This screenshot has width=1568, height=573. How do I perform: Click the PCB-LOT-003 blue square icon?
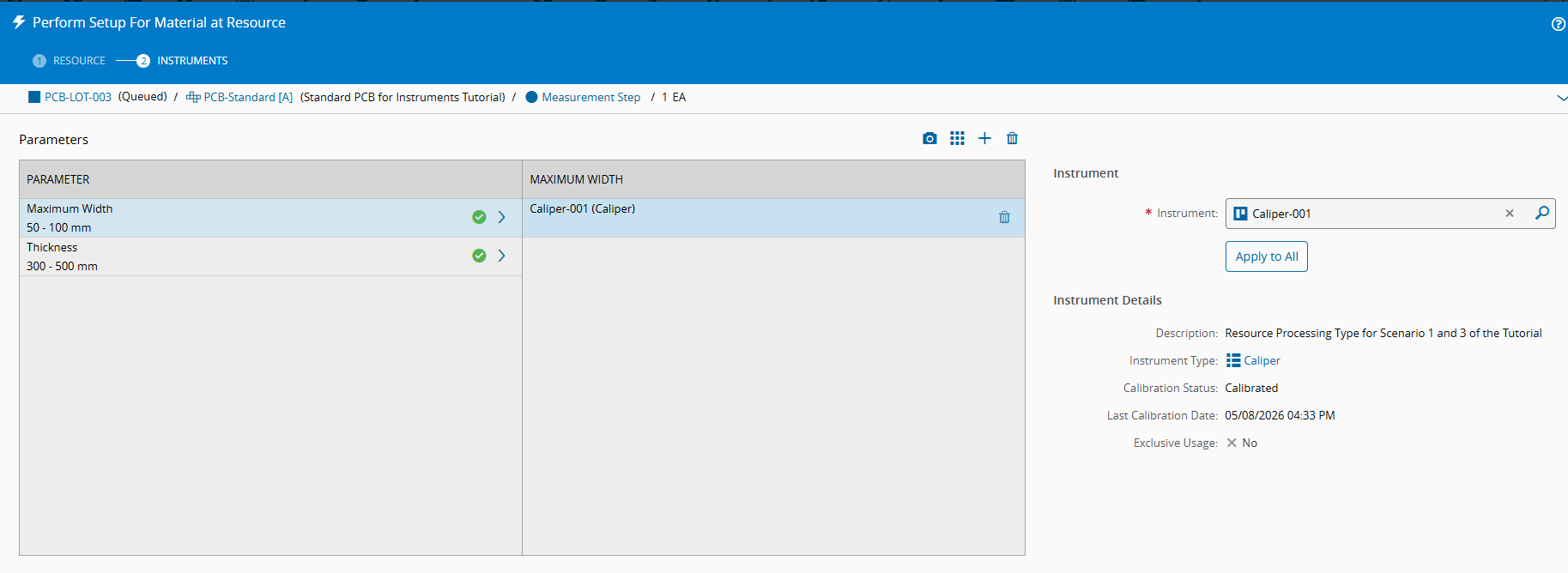[x=34, y=97]
